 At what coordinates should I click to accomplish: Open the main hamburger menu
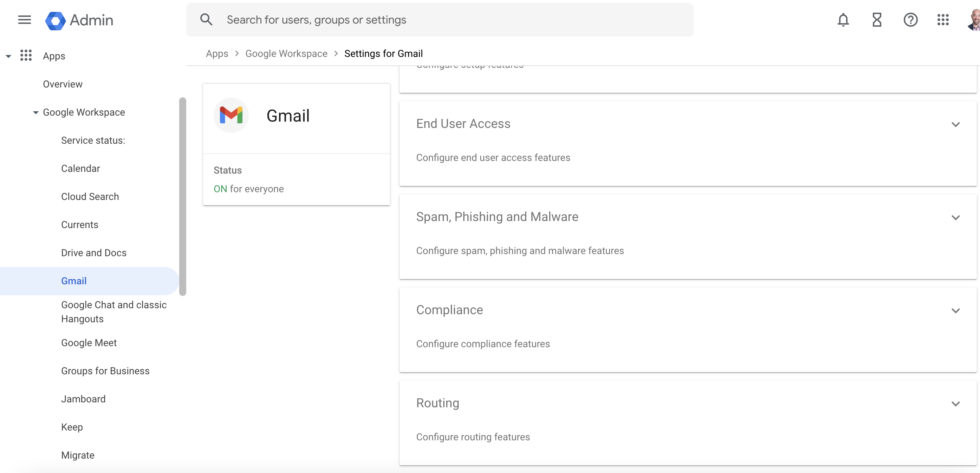24,20
